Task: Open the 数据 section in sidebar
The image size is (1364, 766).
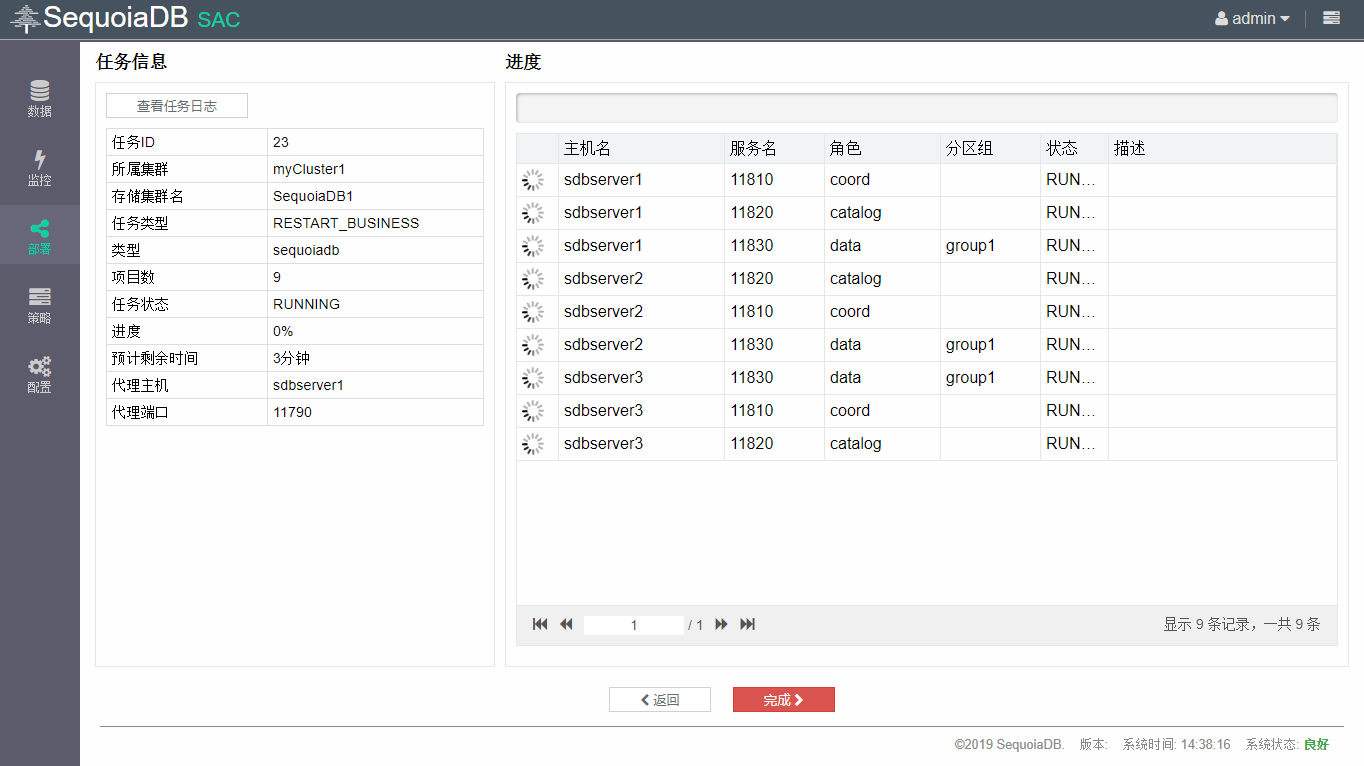Action: tap(40, 98)
